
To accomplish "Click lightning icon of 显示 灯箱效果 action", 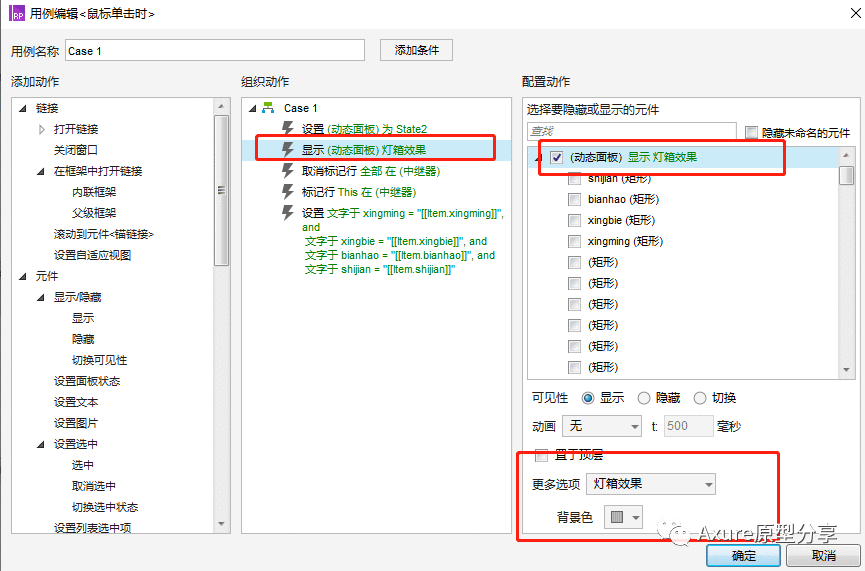I will click(x=287, y=149).
